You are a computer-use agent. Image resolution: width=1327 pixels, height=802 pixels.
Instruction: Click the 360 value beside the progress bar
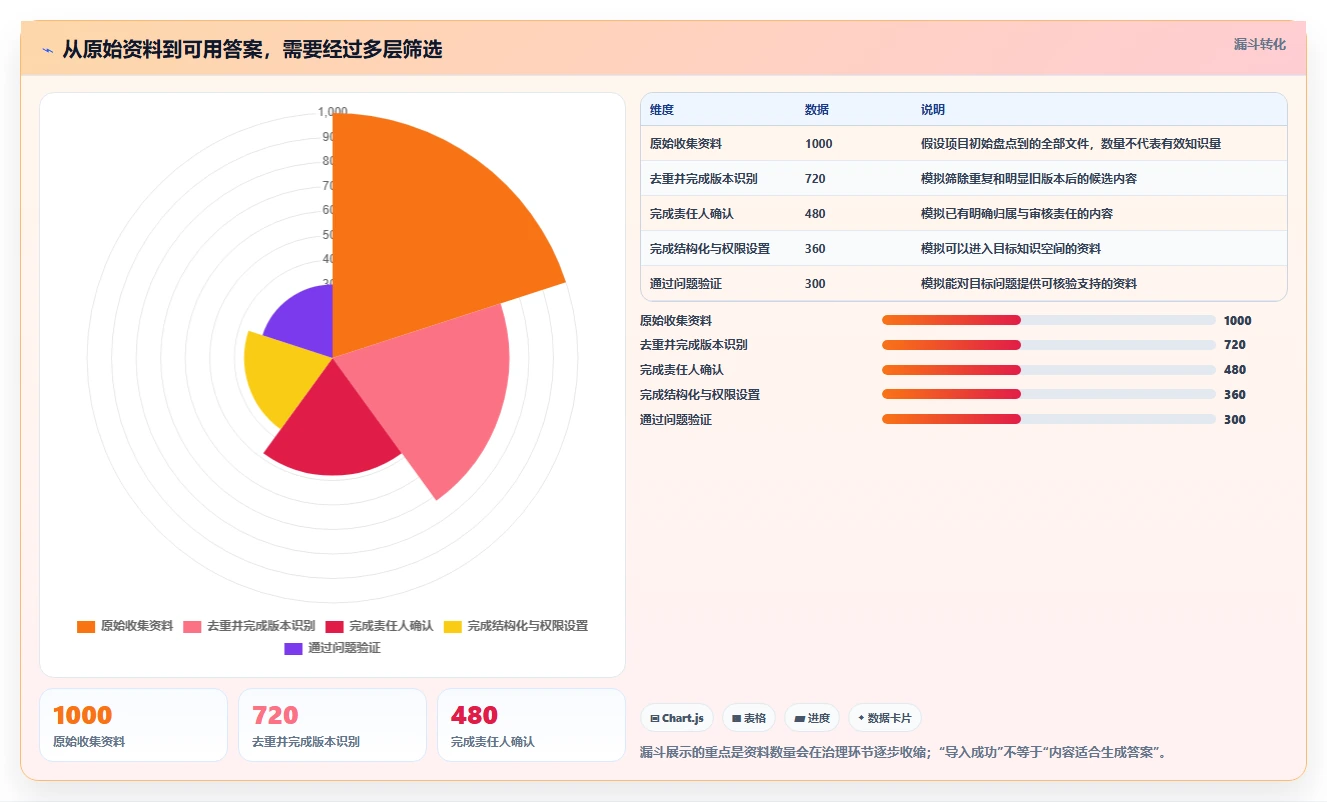click(x=1235, y=395)
